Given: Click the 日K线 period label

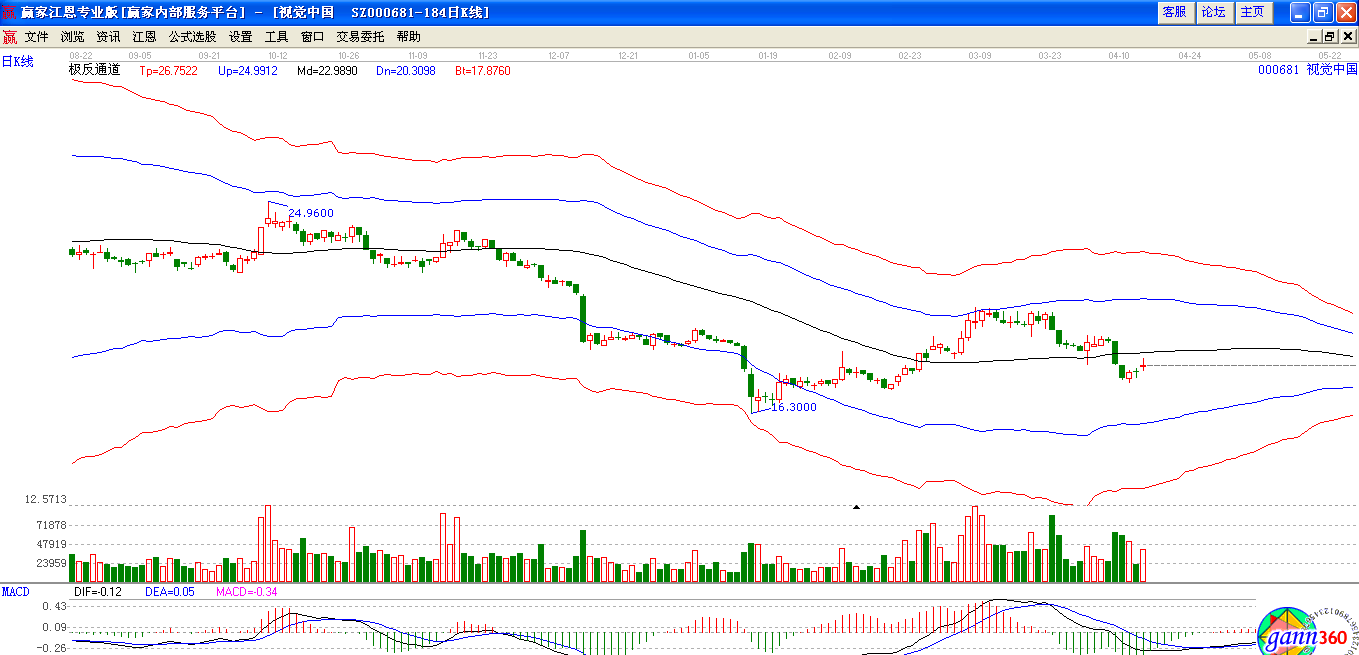Looking at the screenshot, I should [x=17, y=62].
